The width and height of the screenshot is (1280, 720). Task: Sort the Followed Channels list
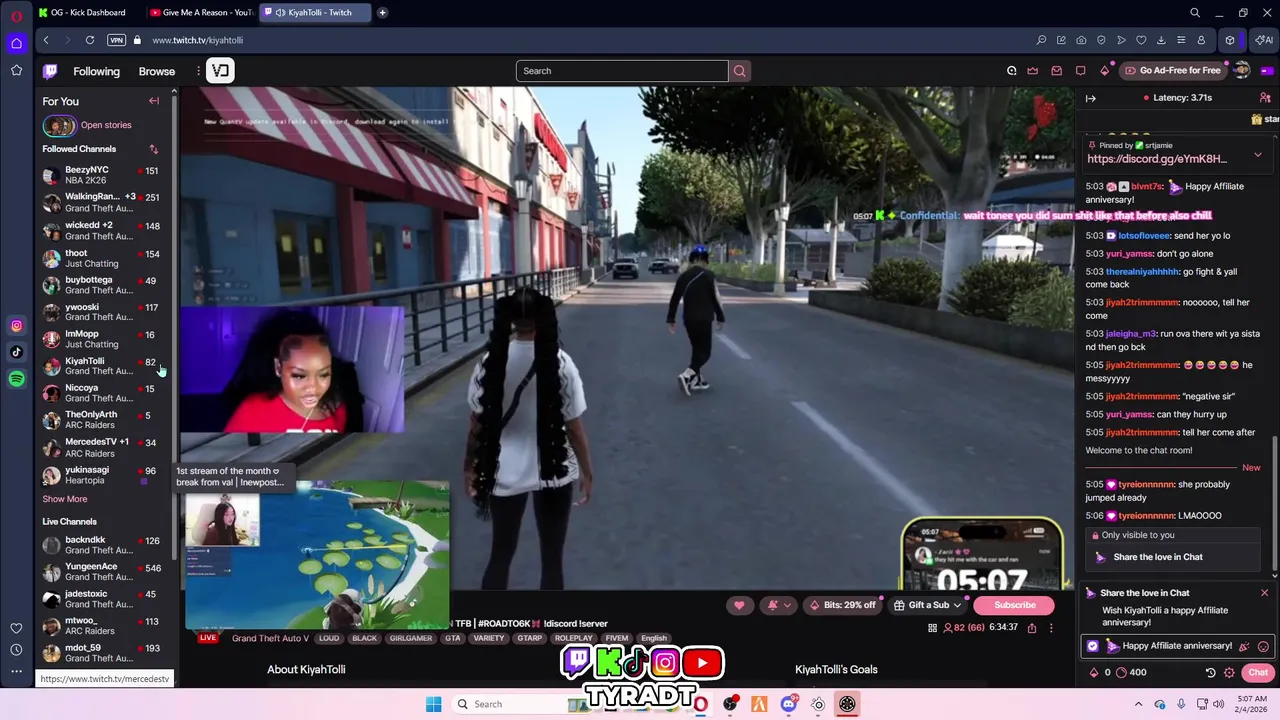click(x=154, y=149)
